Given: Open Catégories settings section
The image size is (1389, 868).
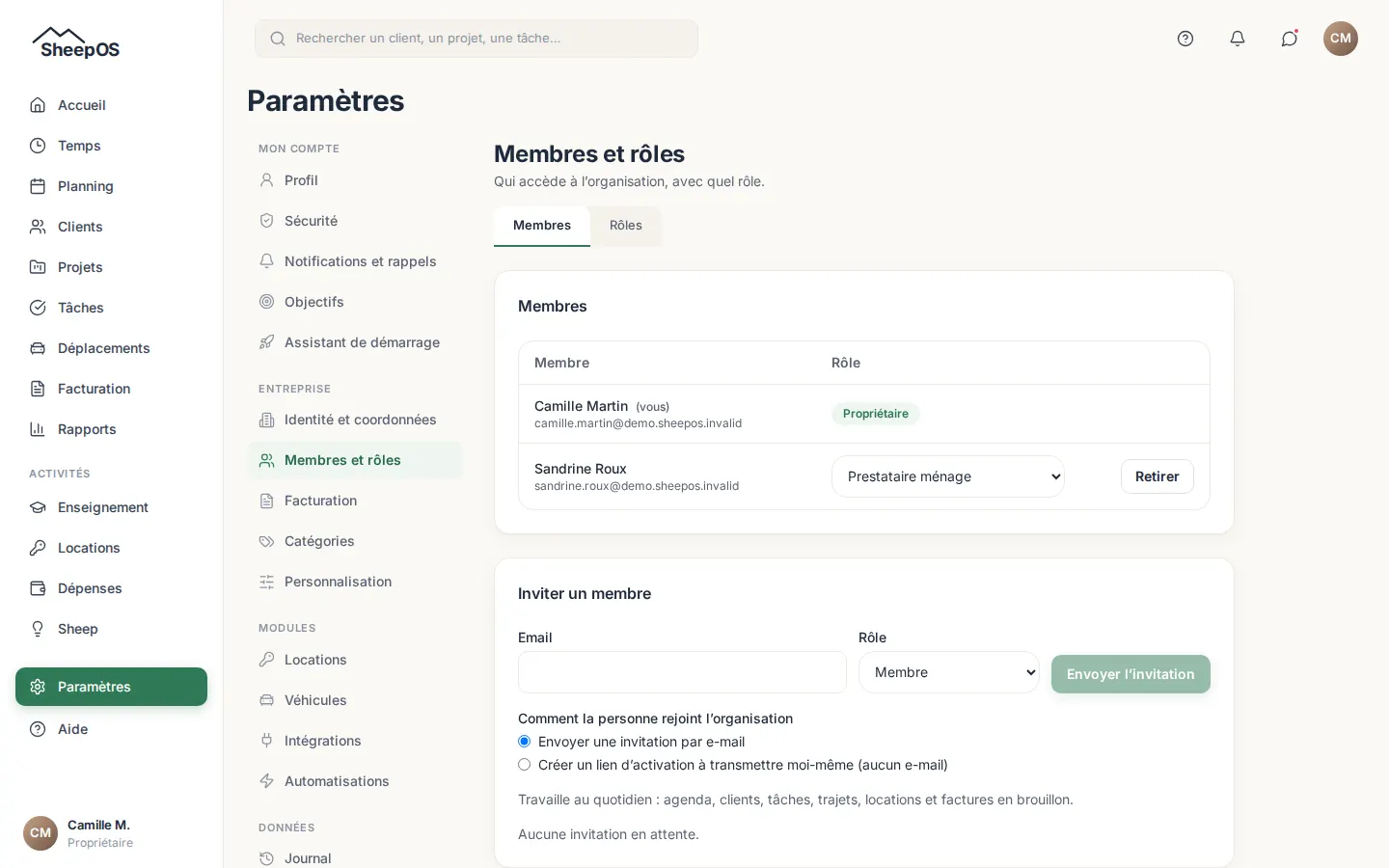Looking at the screenshot, I should 355,541.
